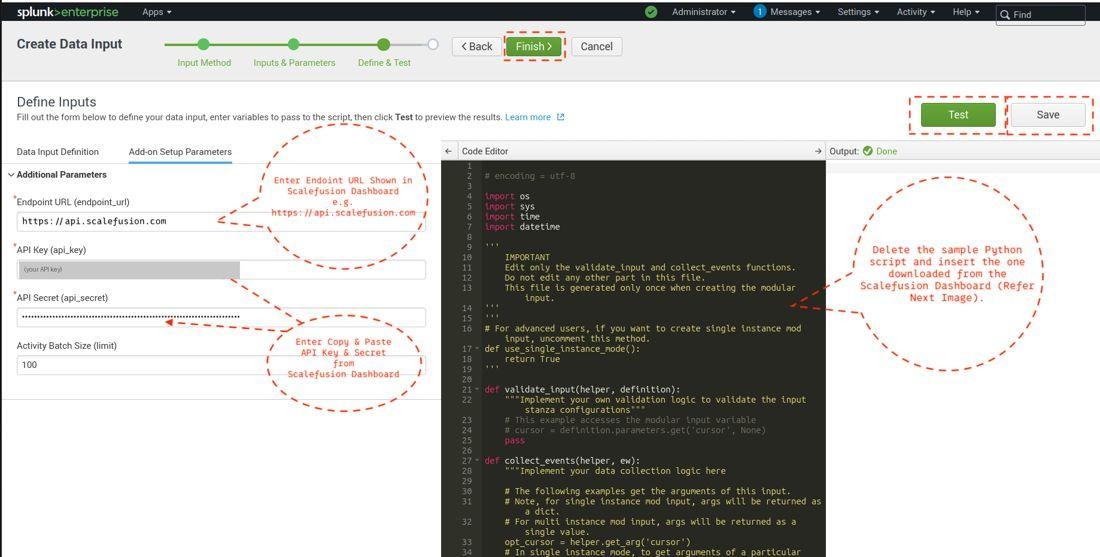Image resolution: width=1100 pixels, height=557 pixels.
Task: Click the 'Code Editor' panel title
Action: coord(485,152)
